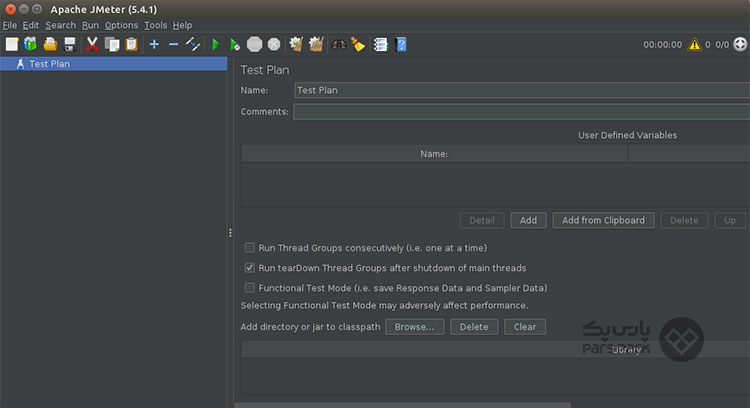Click the Reset Search broom icon
Screen dimensions: 750x408
tap(358, 44)
